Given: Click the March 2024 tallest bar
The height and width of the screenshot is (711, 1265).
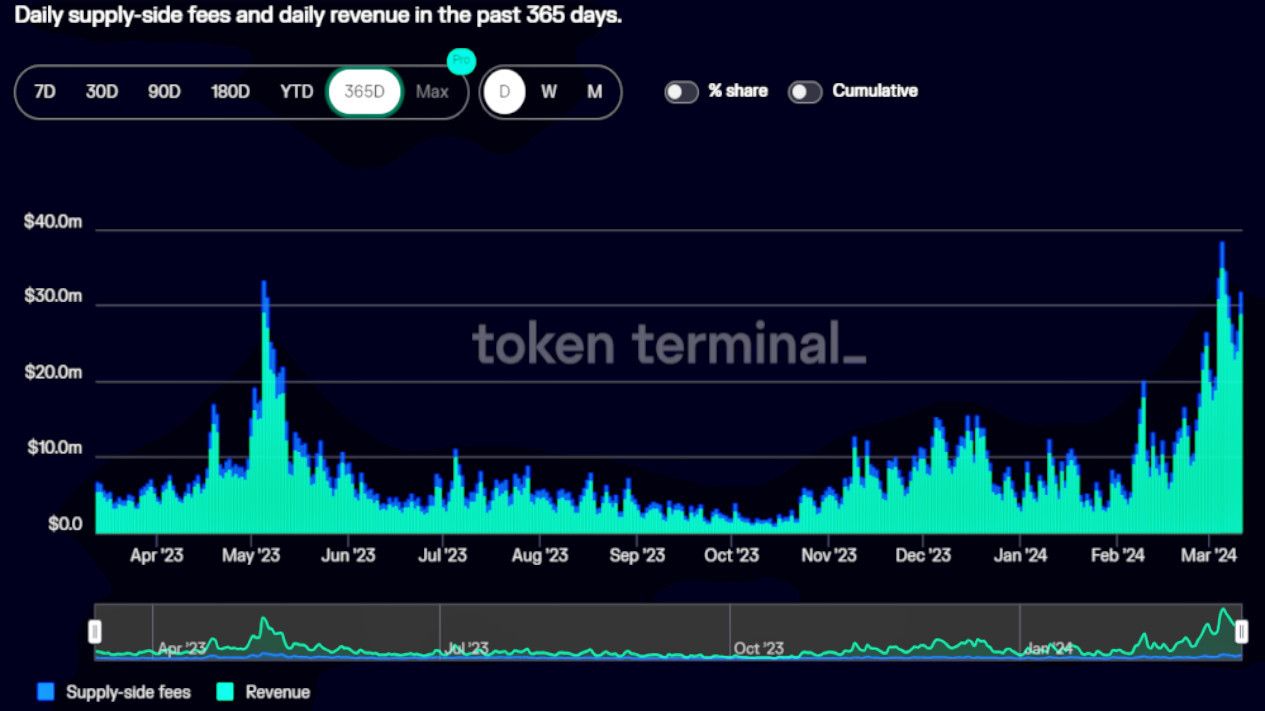Looking at the screenshot, I should [x=1222, y=388].
